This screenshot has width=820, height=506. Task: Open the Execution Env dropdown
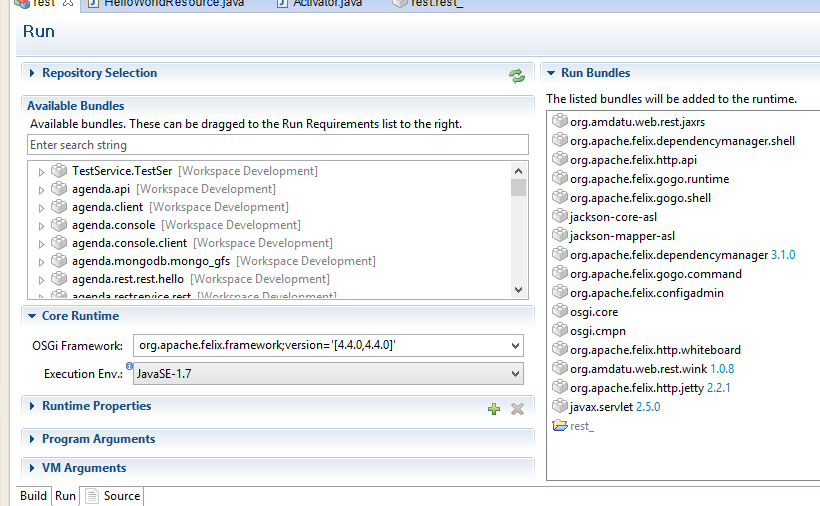[x=515, y=374]
